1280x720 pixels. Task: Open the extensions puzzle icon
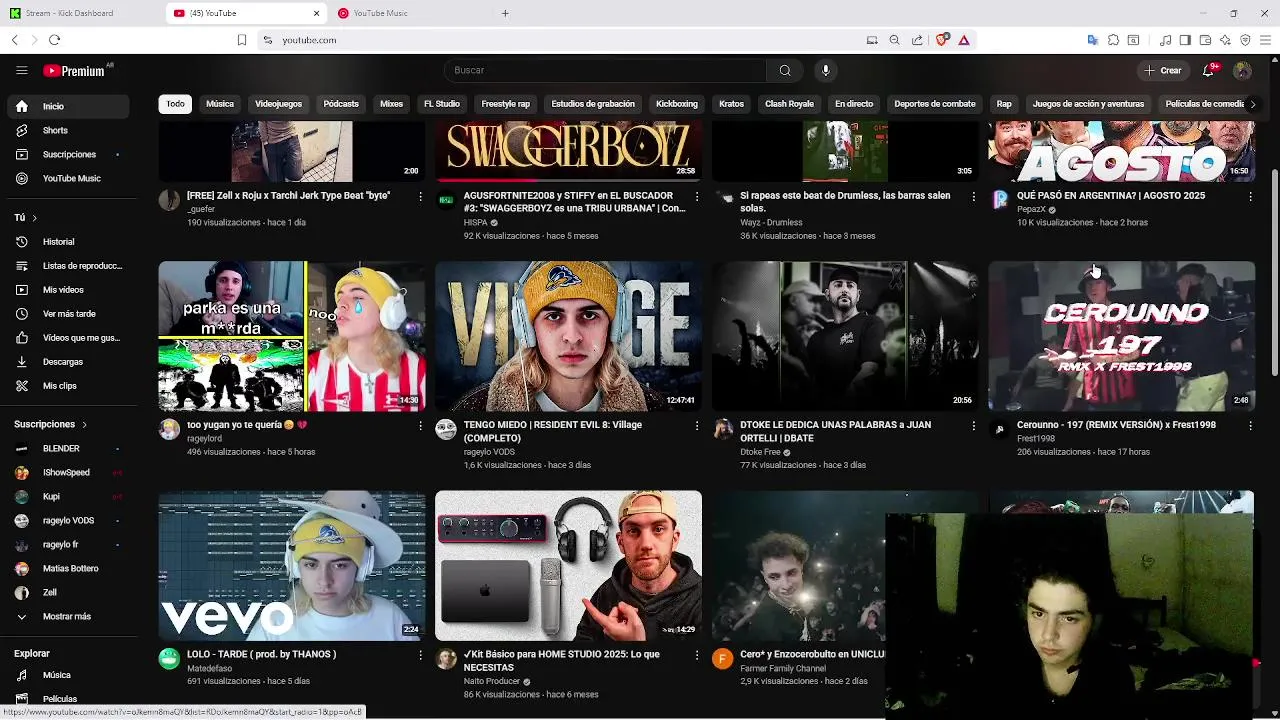pyautogui.click(x=1113, y=40)
